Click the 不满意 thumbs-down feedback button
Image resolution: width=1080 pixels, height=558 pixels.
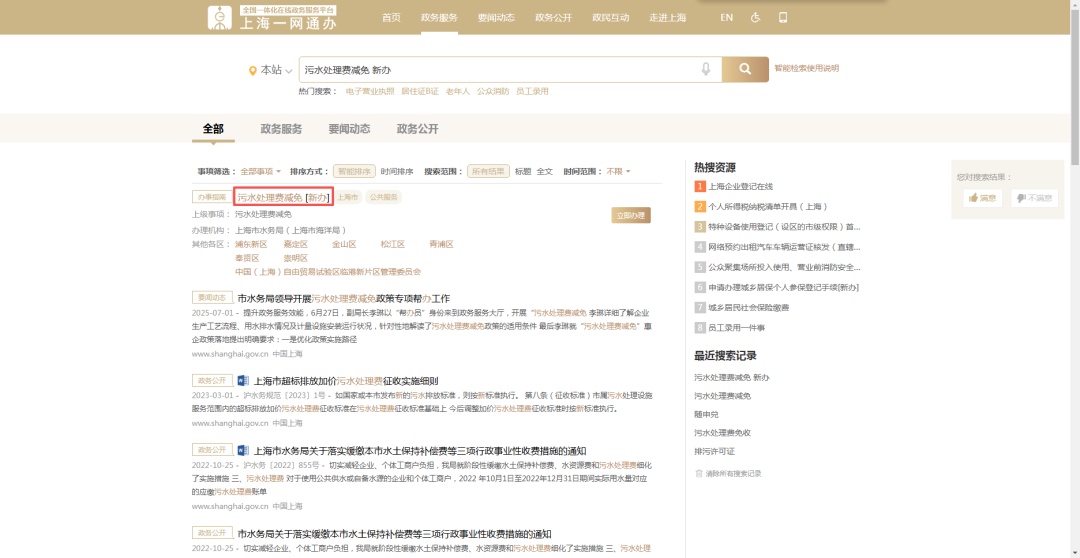click(1034, 198)
